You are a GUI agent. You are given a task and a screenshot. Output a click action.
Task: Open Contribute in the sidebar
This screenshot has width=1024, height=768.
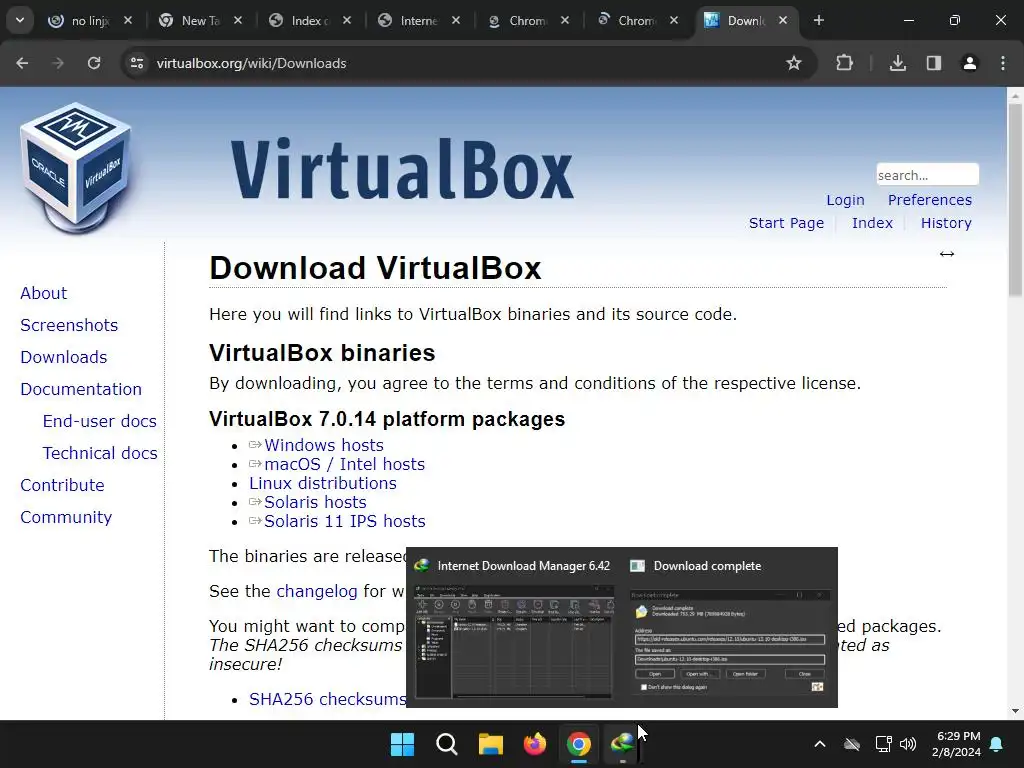coord(63,485)
